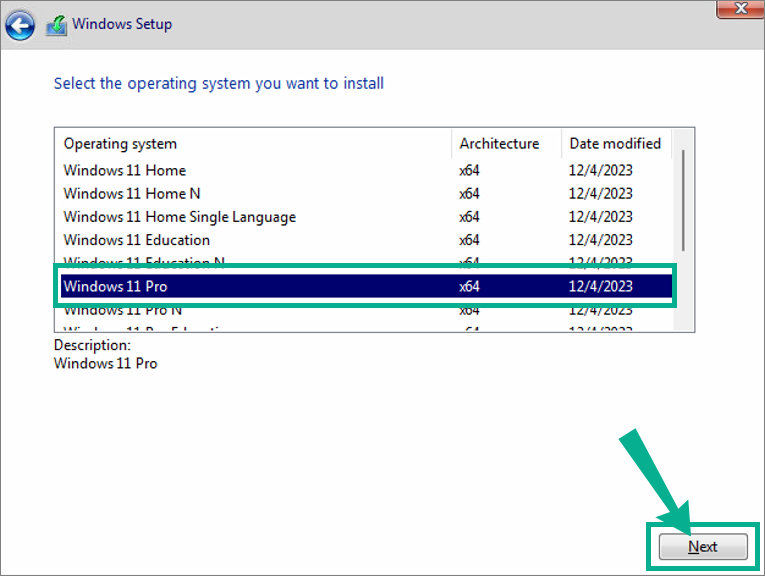This screenshot has height=576, width=765.
Task: Click the Operating system column header
Action: pyautogui.click(x=253, y=144)
